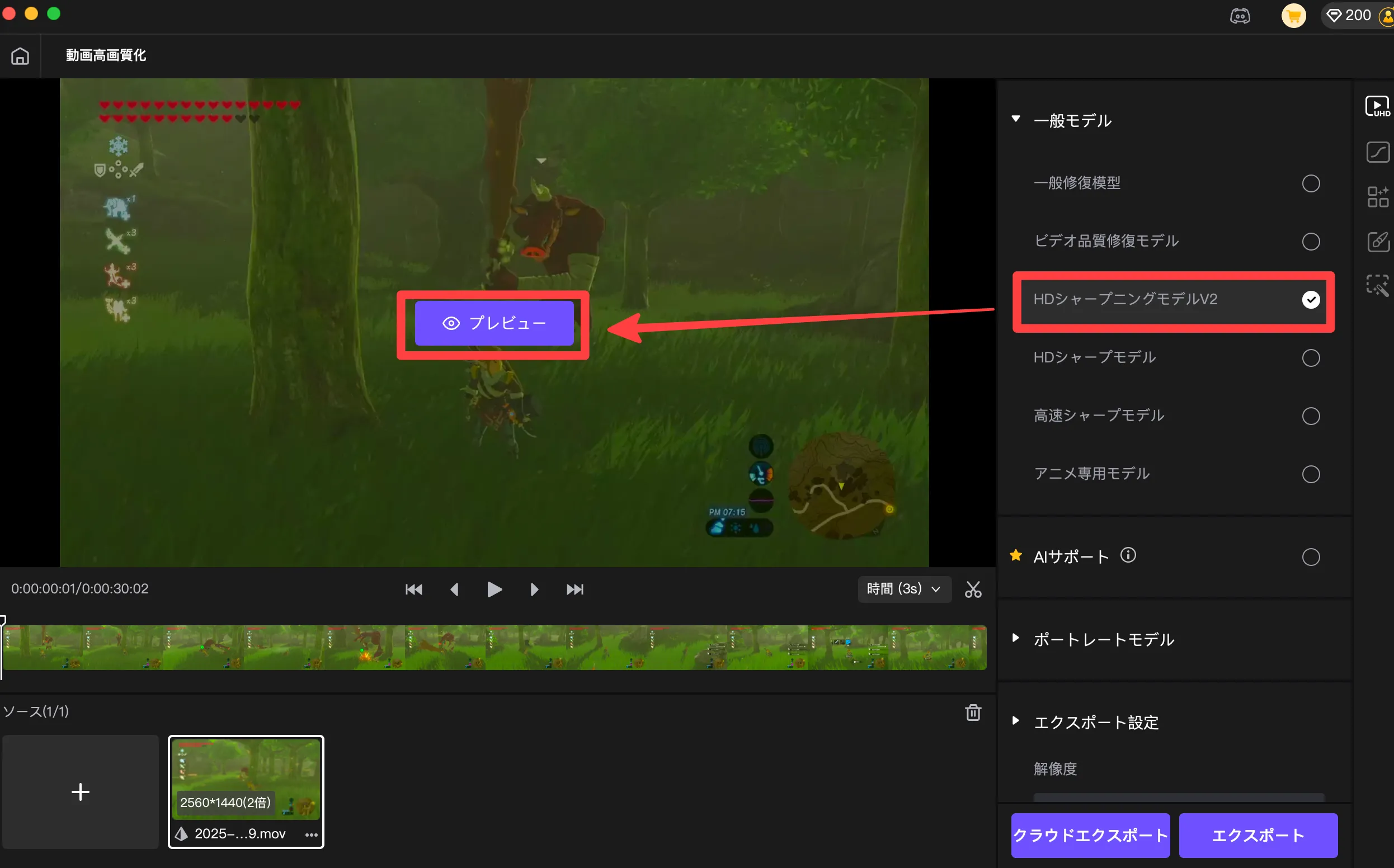
Task: Enable the AIサポート option
Action: 1310,557
